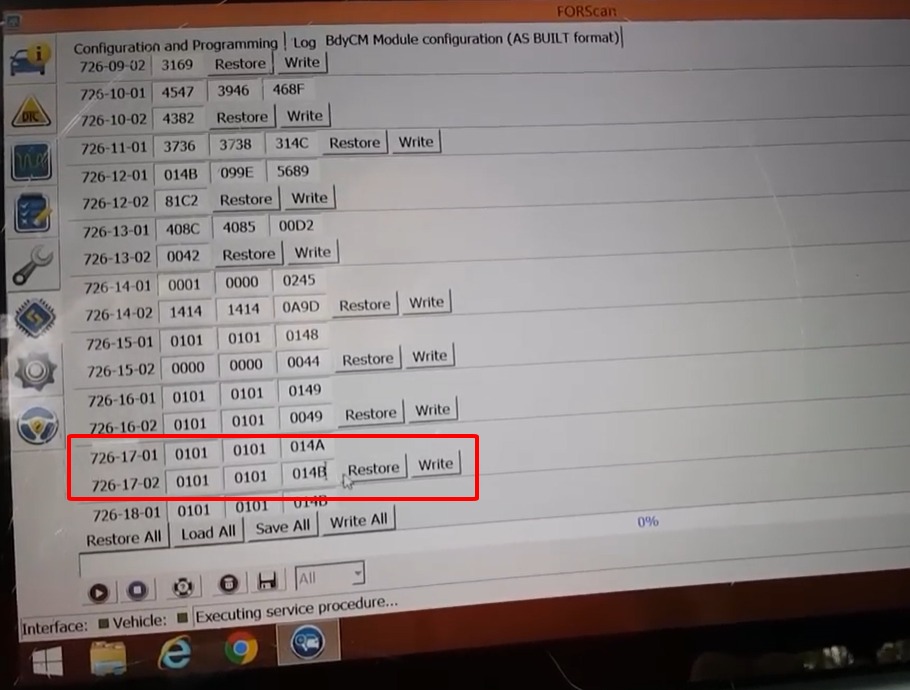Click the 0A9D field in row 726-14-02
This screenshot has height=690, width=910.
pos(301,306)
